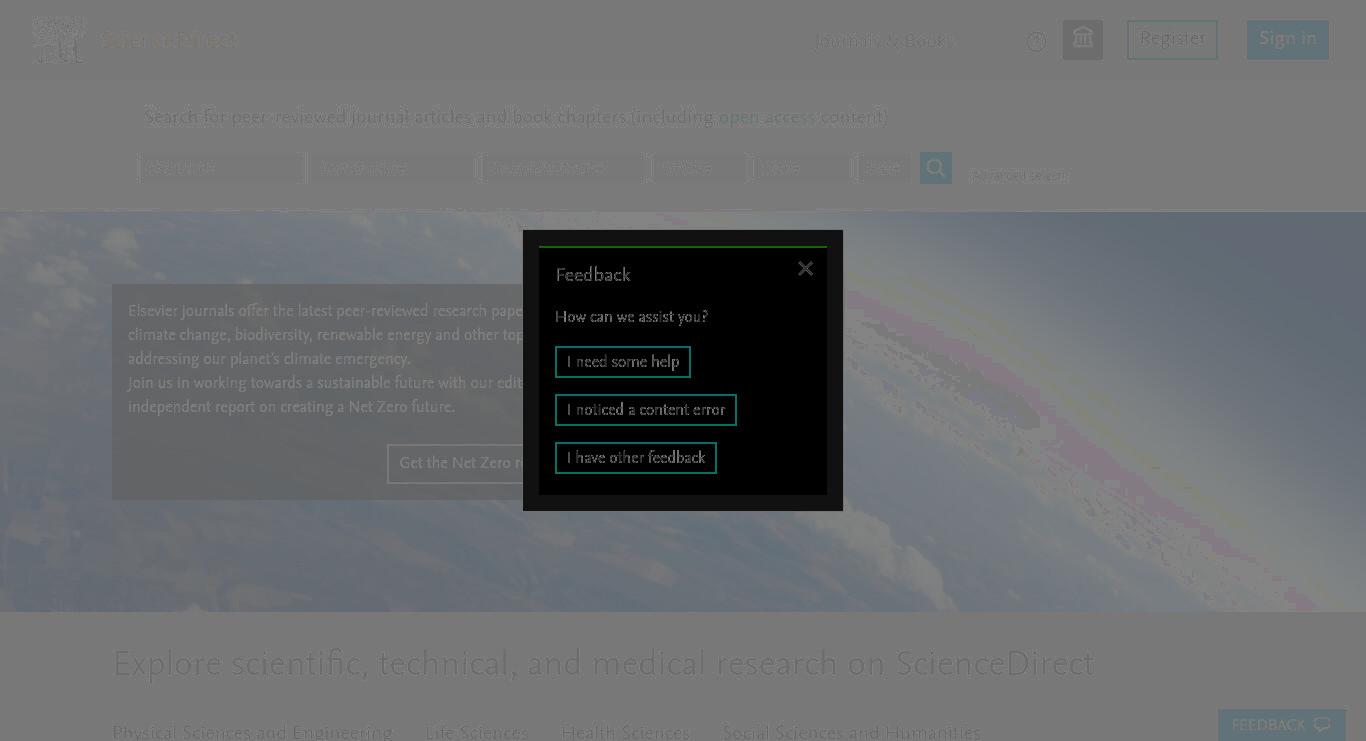Focus the Issue search field
Viewport: 1366px width, 741px height.
click(x=803, y=168)
